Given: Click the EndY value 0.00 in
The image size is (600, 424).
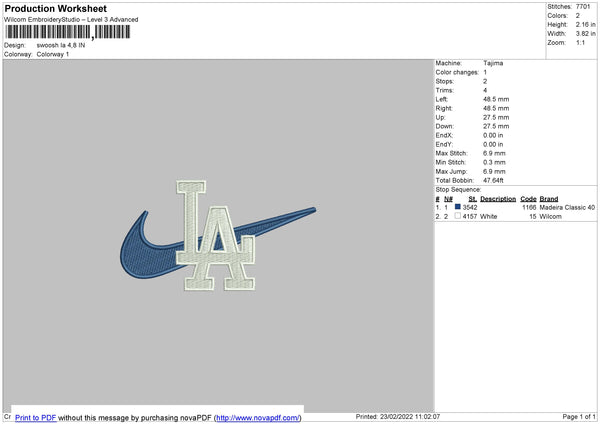Looking at the screenshot, I should coord(493,144).
